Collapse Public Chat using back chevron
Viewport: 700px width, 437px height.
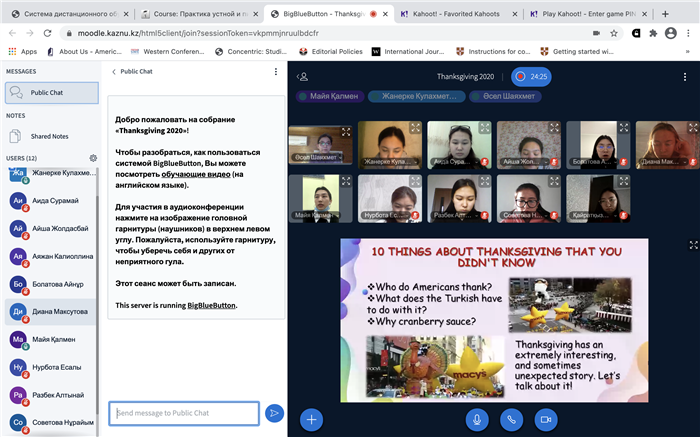[113, 72]
